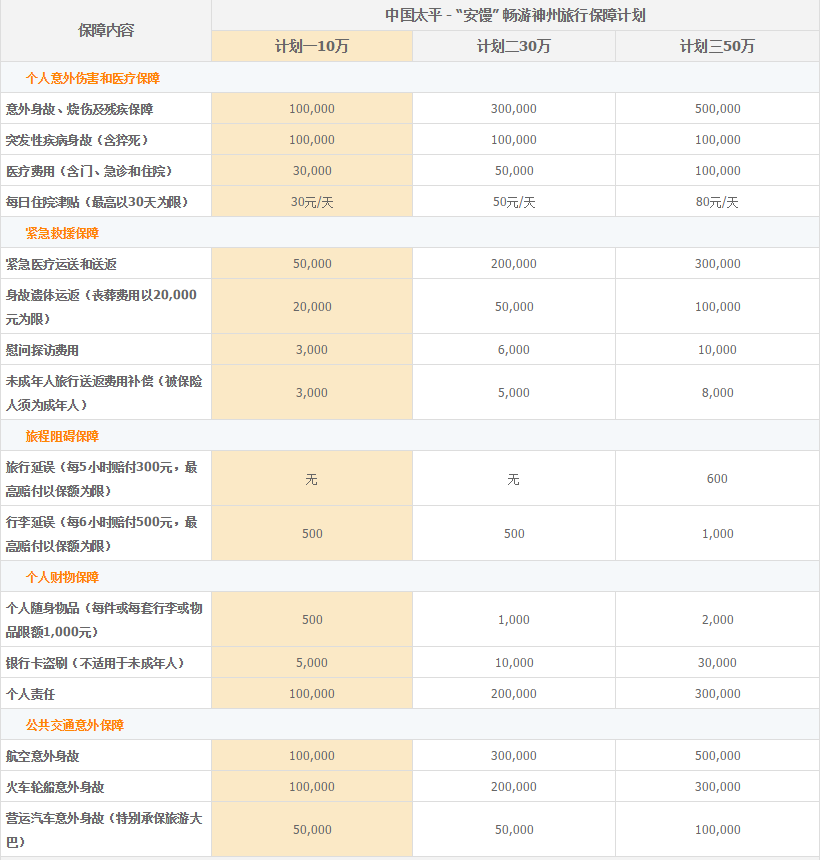Click the 个人随身物品 row label
821x860 pixels.
[104, 620]
